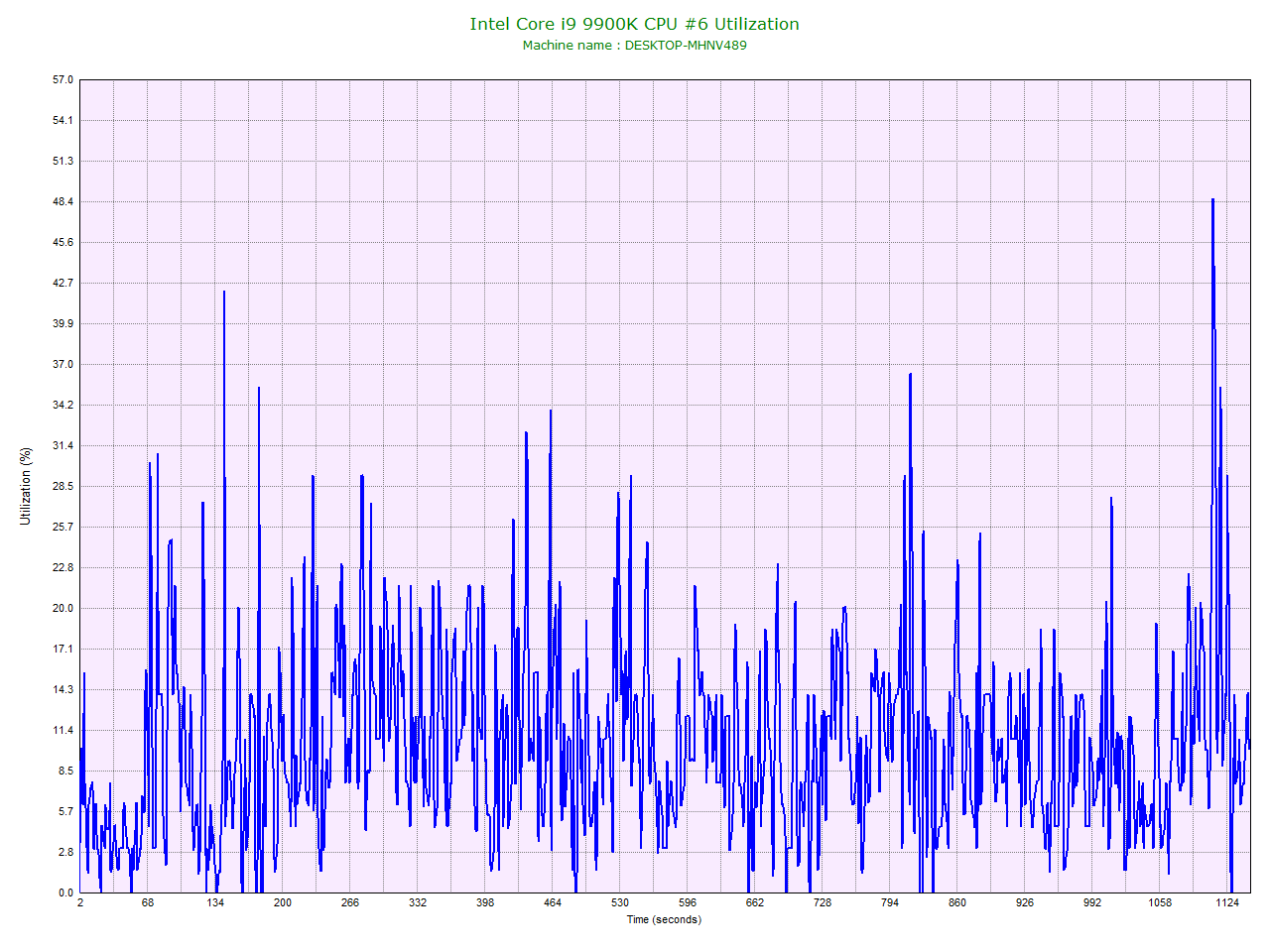Click the 530 seconds tick label
Screen dimensions: 1270x952
(620, 902)
